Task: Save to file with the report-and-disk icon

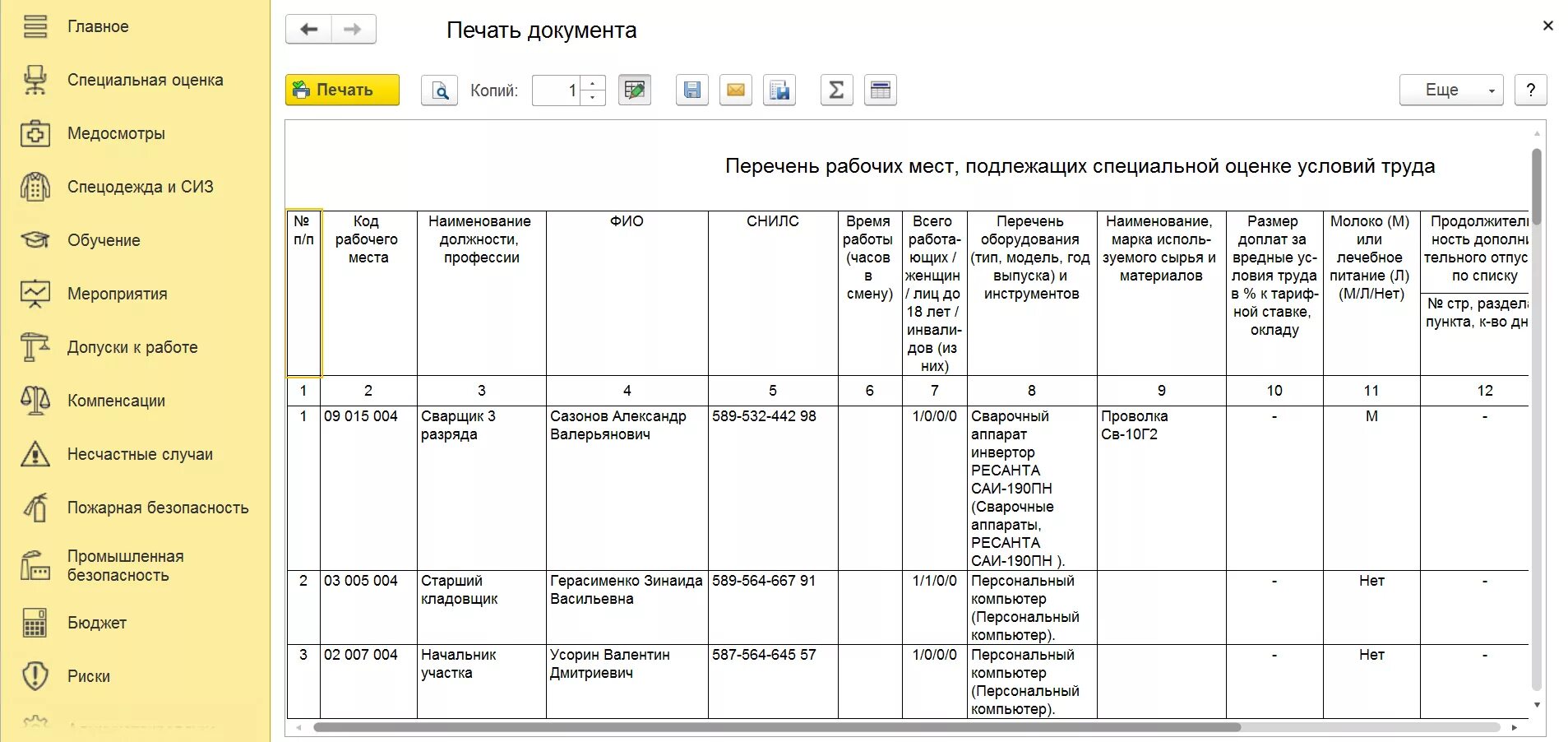Action: (x=779, y=90)
